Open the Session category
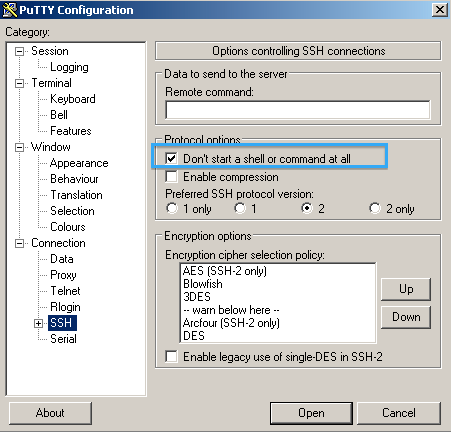Screen dimensions: 451x432 [x=50, y=51]
